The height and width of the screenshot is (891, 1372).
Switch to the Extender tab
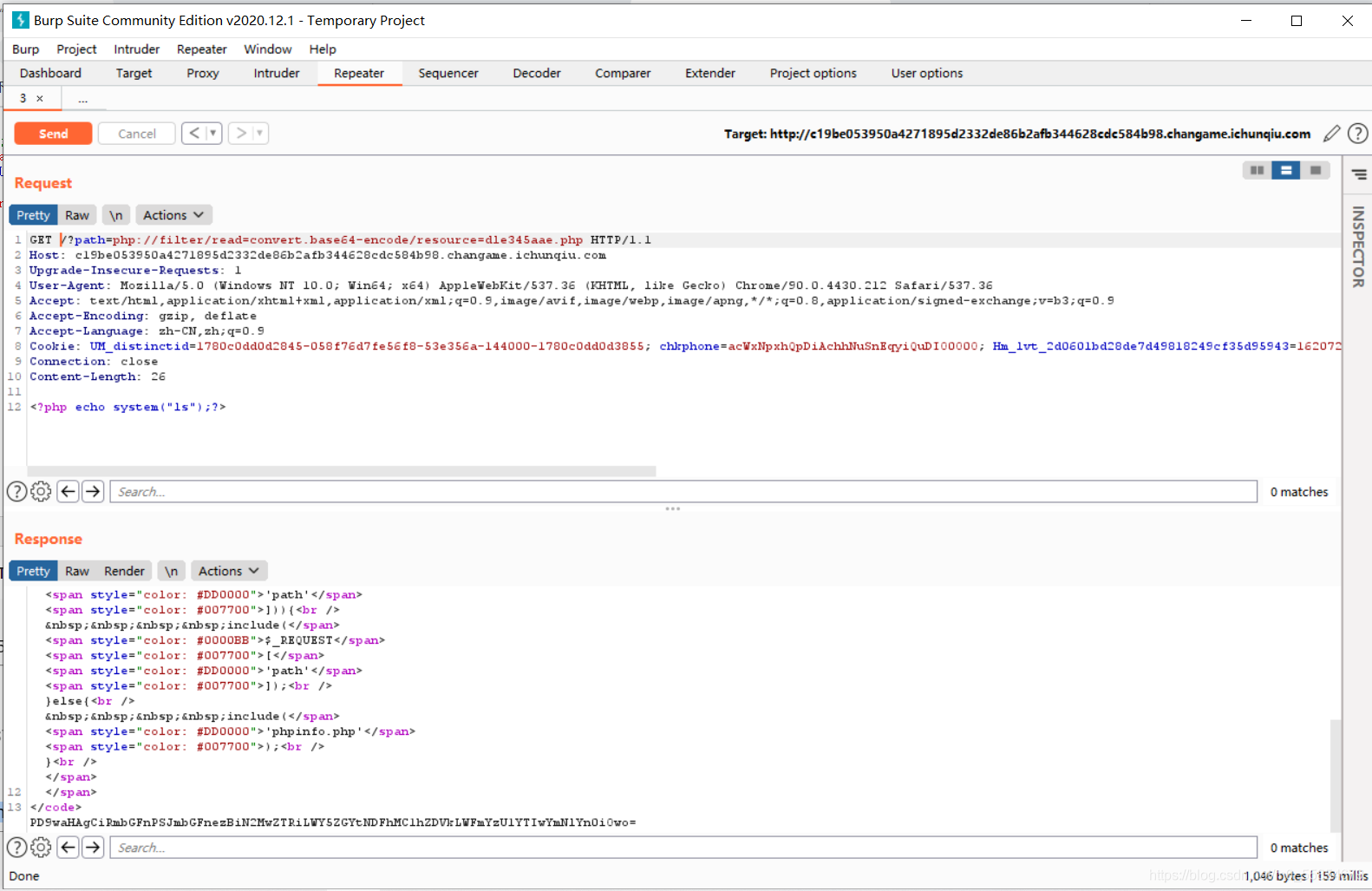[x=709, y=74]
